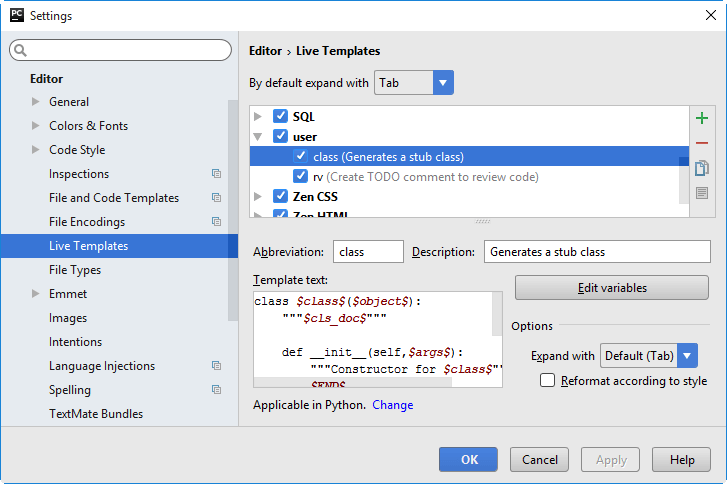Screen dimensions: 727x484
Task: Open Colors & Fonts settings
Action: click(x=88, y=126)
